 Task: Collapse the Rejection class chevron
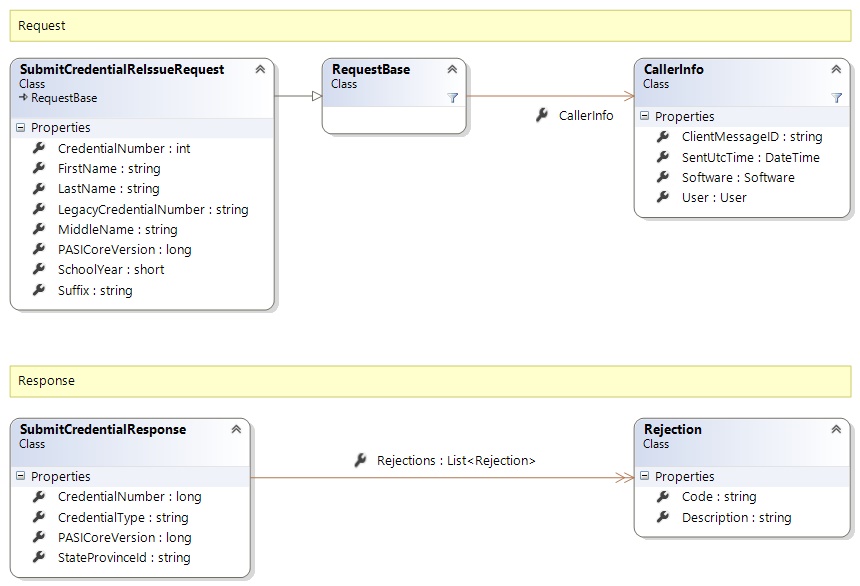[x=836, y=430]
